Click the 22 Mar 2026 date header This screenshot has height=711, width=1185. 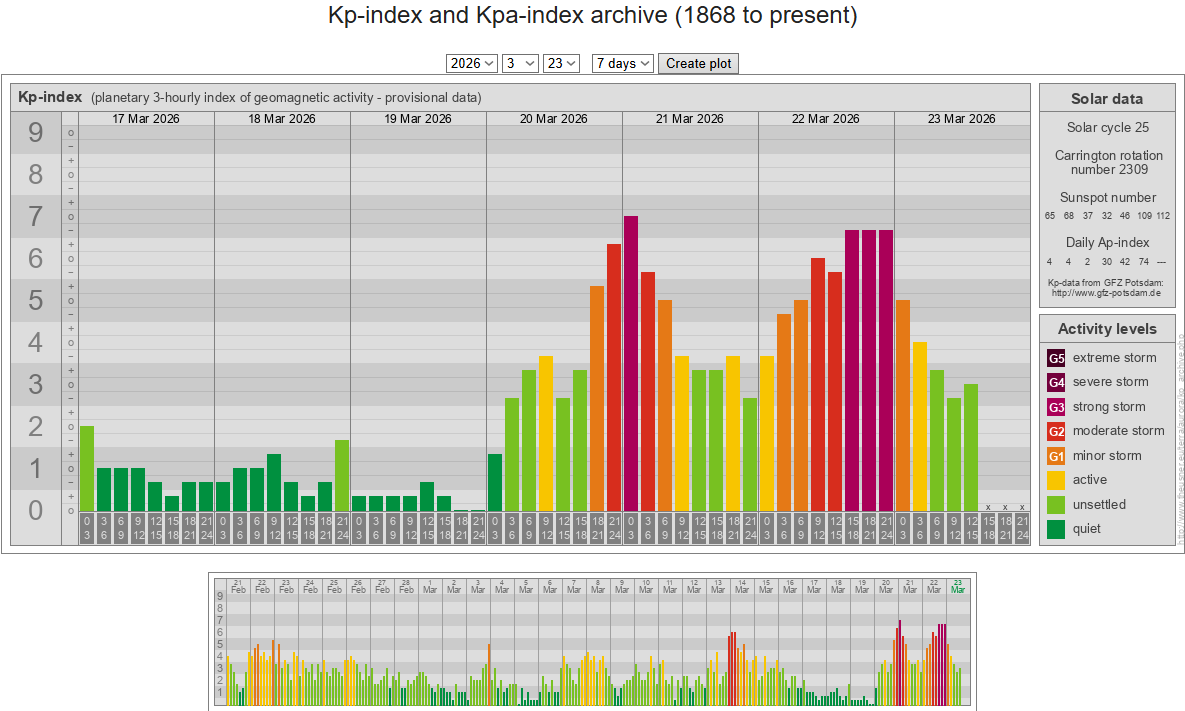(x=826, y=119)
